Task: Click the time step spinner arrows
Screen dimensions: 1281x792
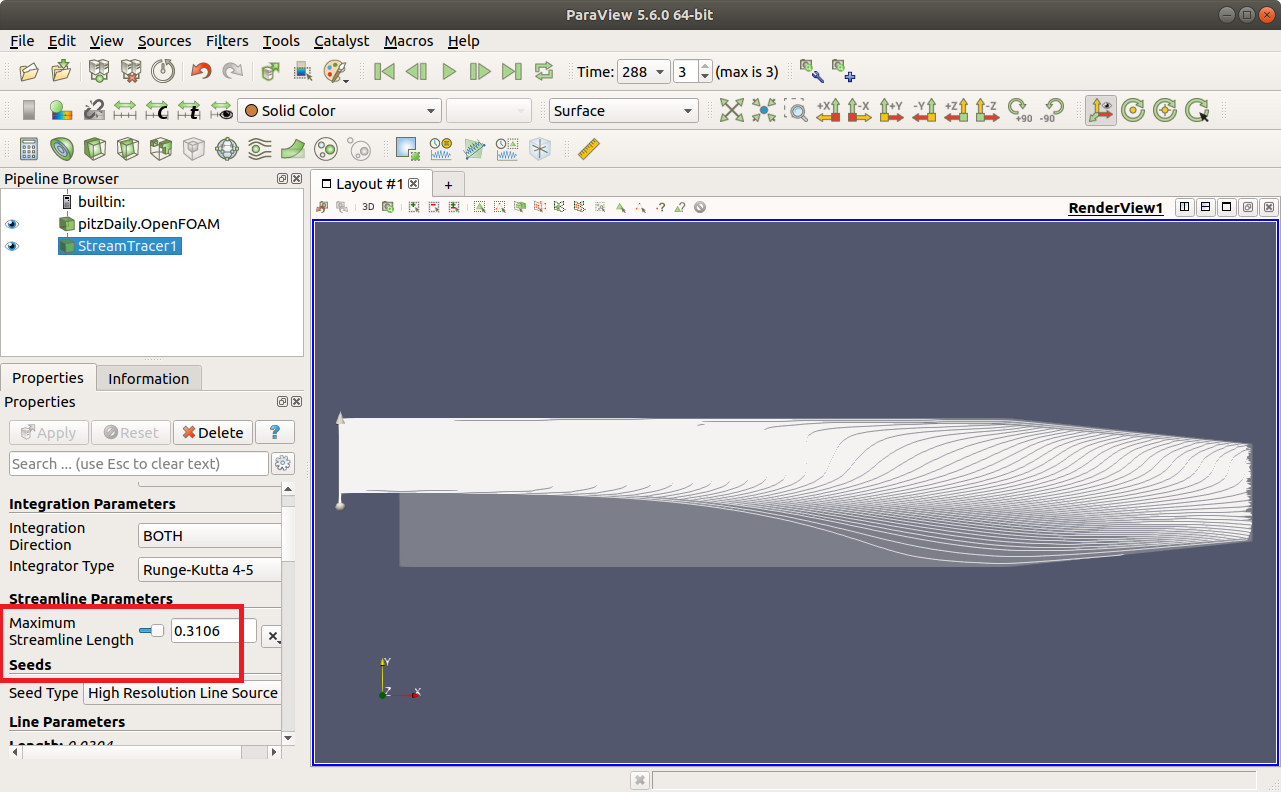Action: (705, 72)
